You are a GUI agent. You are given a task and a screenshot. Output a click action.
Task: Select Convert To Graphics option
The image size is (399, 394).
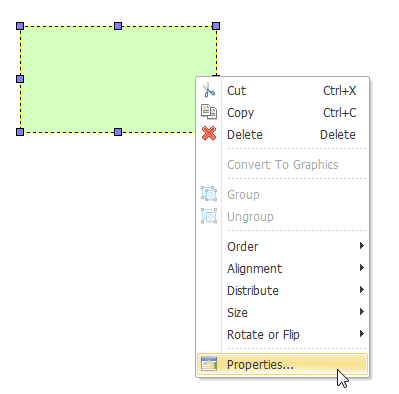[x=282, y=164]
